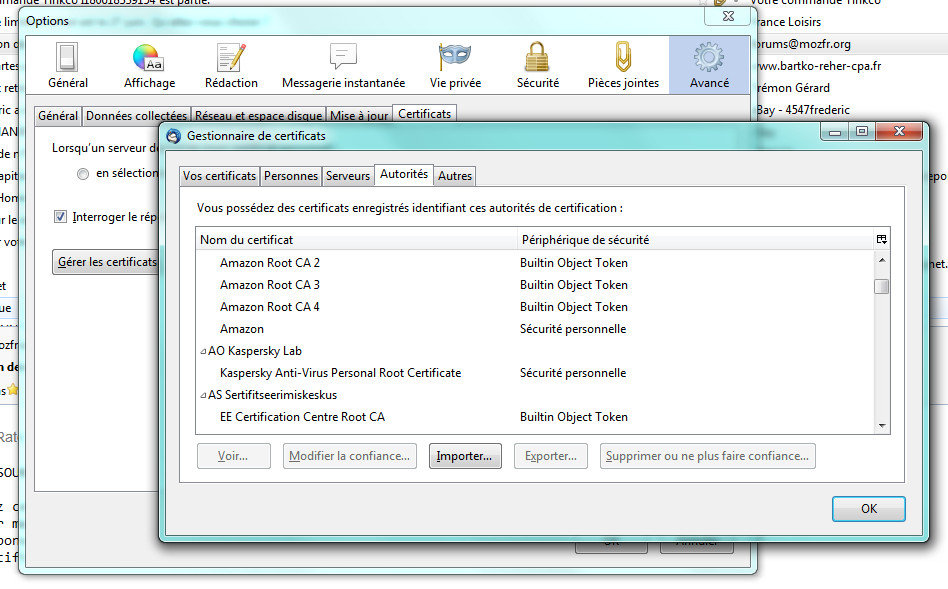Sort by Périphérique de sécurité column header
The height and width of the screenshot is (589, 948).
click(x=695, y=239)
